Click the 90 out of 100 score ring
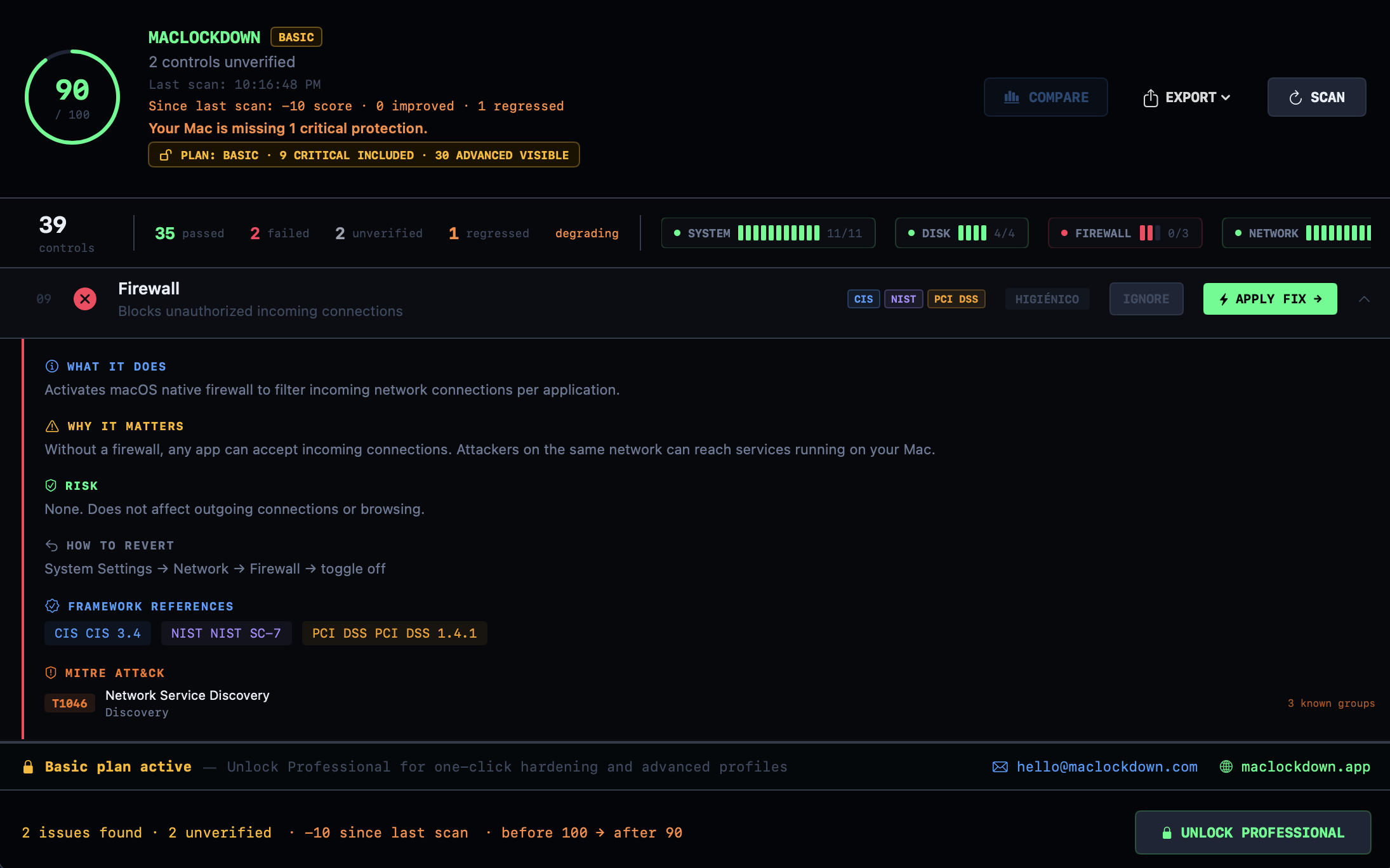Screen dimensions: 1390x868 click(72, 97)
